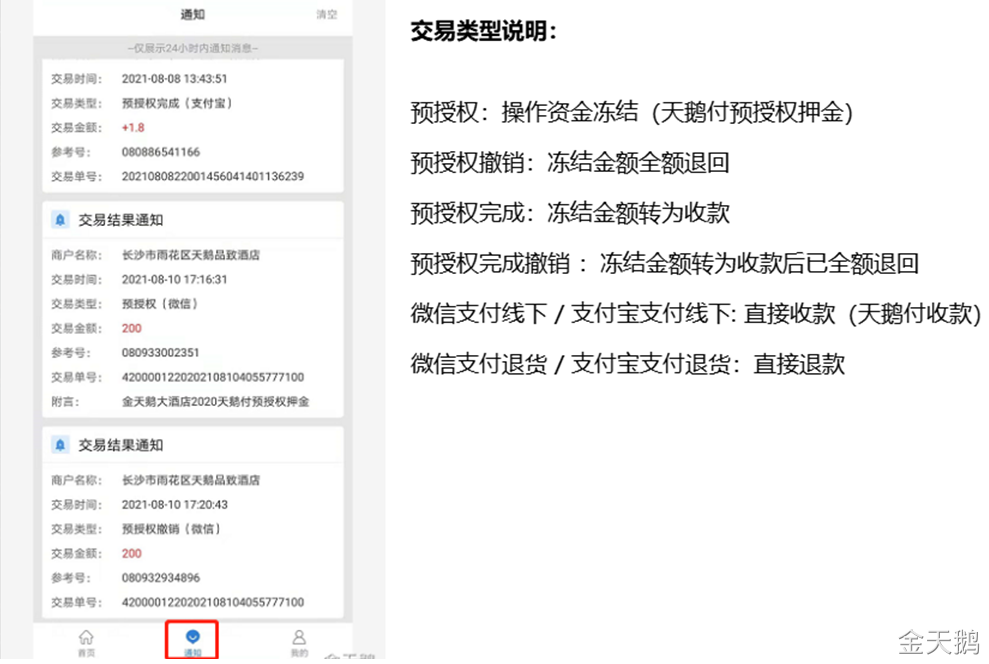This screenshot has width=989, height=664.
Task: Select transaction time 2021-08-08 13:43:51
Action: tap(174, 79)
